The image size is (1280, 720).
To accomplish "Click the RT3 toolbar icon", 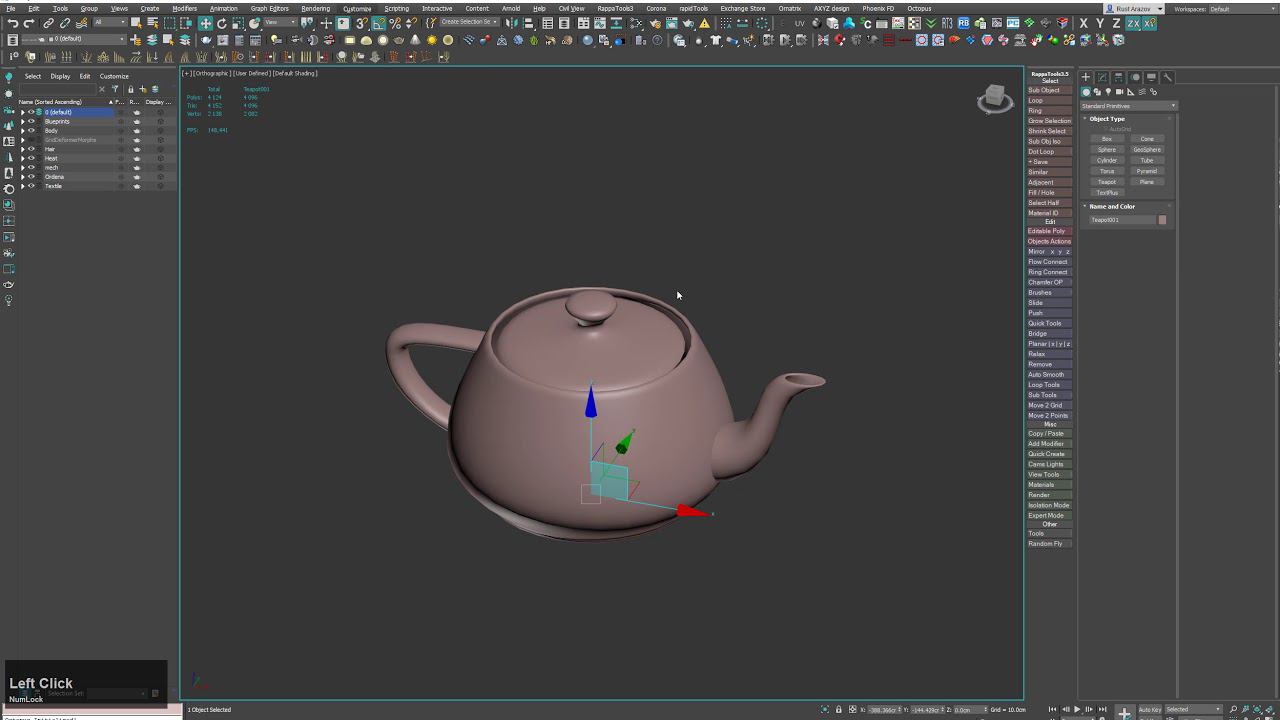I will click(947, 22).
